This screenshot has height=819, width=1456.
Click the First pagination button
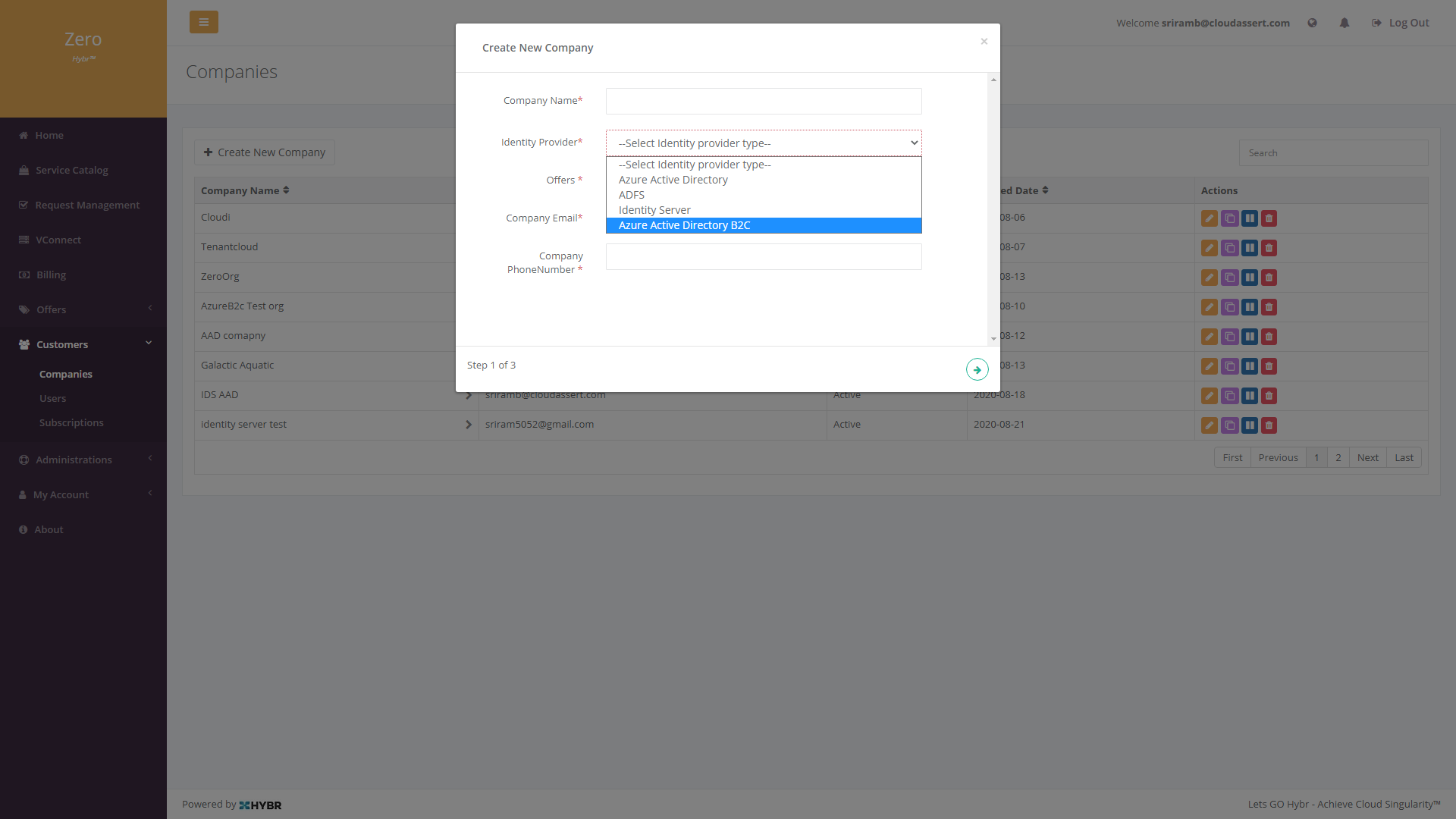(1232, 457)
